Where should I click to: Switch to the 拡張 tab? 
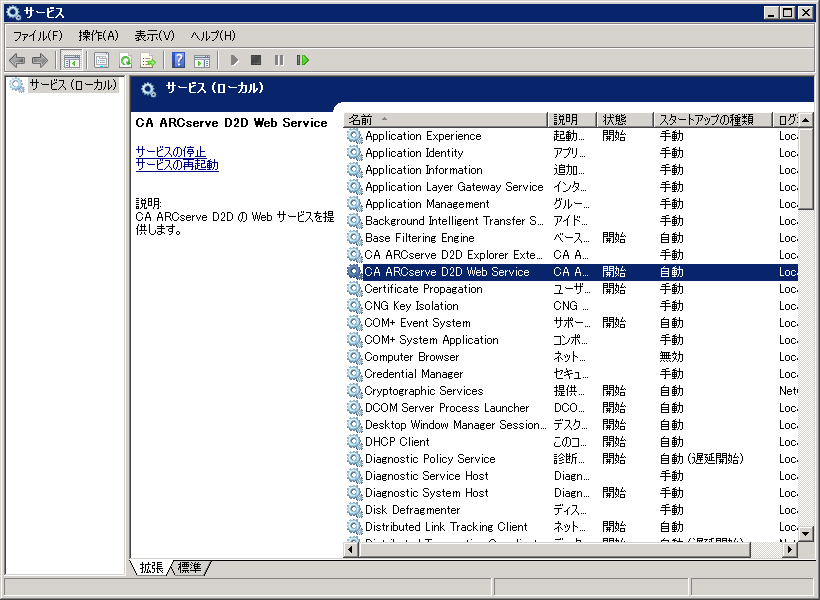coord(151,568)
